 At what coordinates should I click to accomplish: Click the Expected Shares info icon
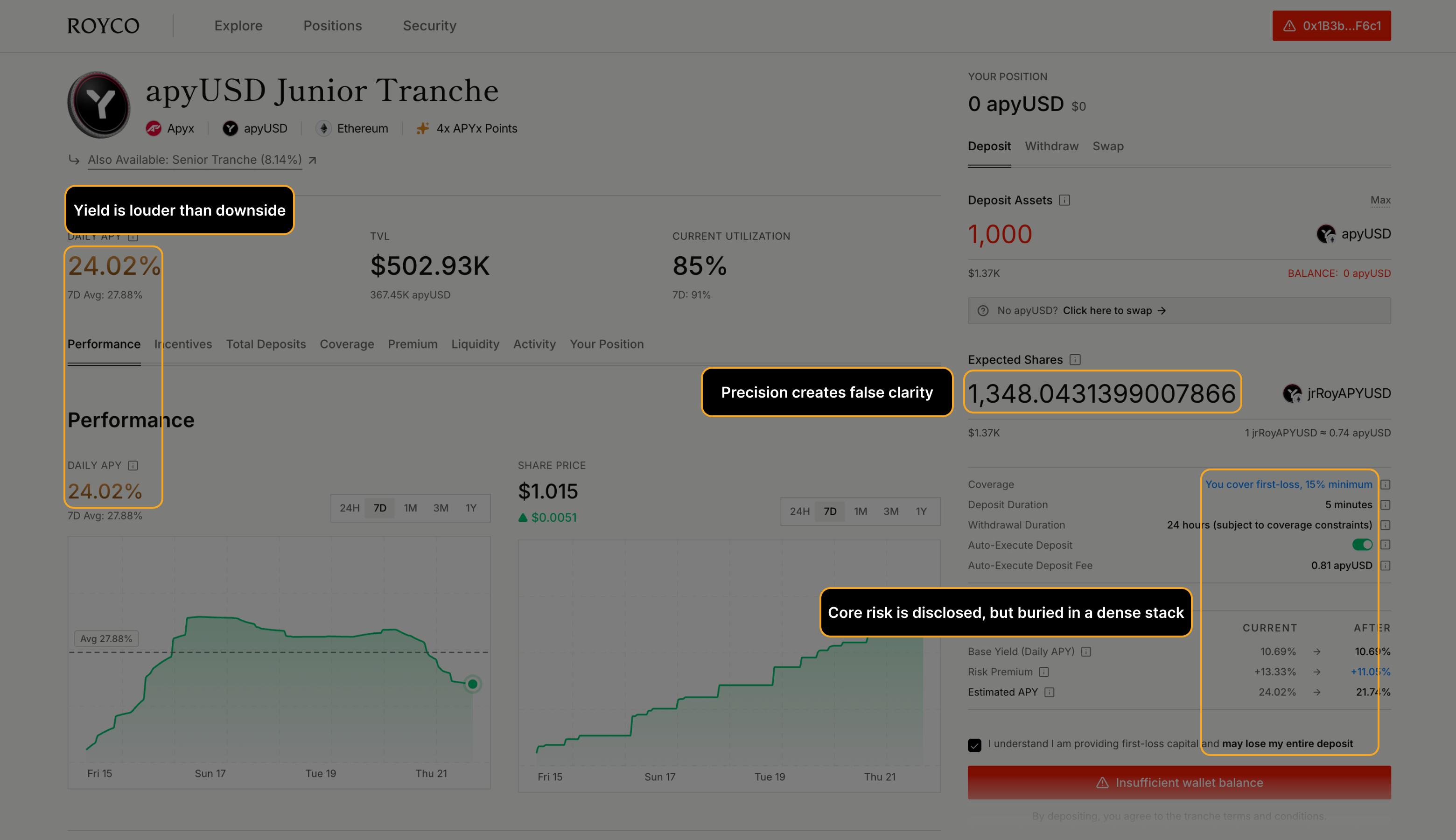click(1075, 360)
